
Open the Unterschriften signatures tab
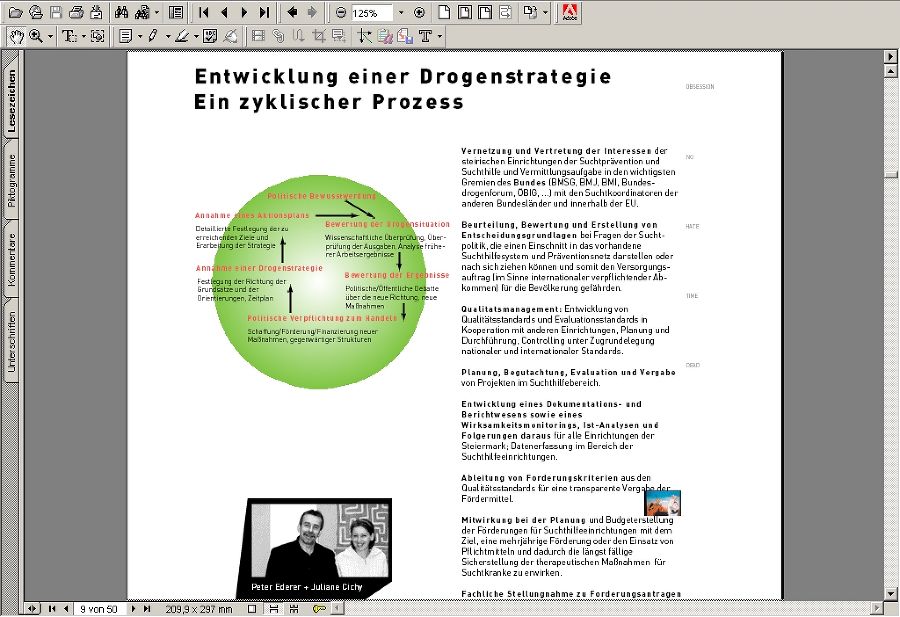coord(11,342)
